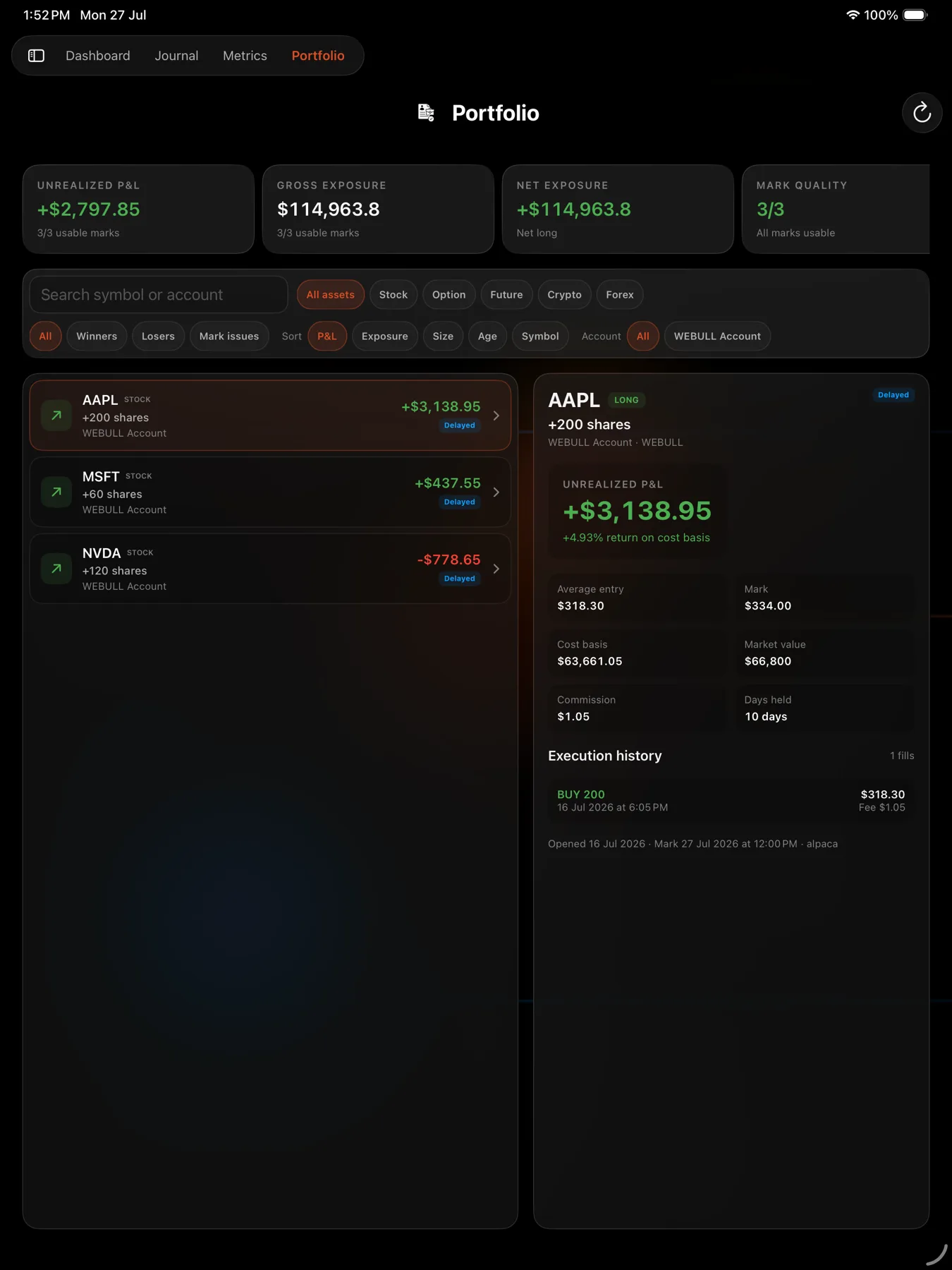The width and height of the screenshot is (952, 1270).
Task: Click the +$437.55 MSFT gain value
Action: point(447,483)
